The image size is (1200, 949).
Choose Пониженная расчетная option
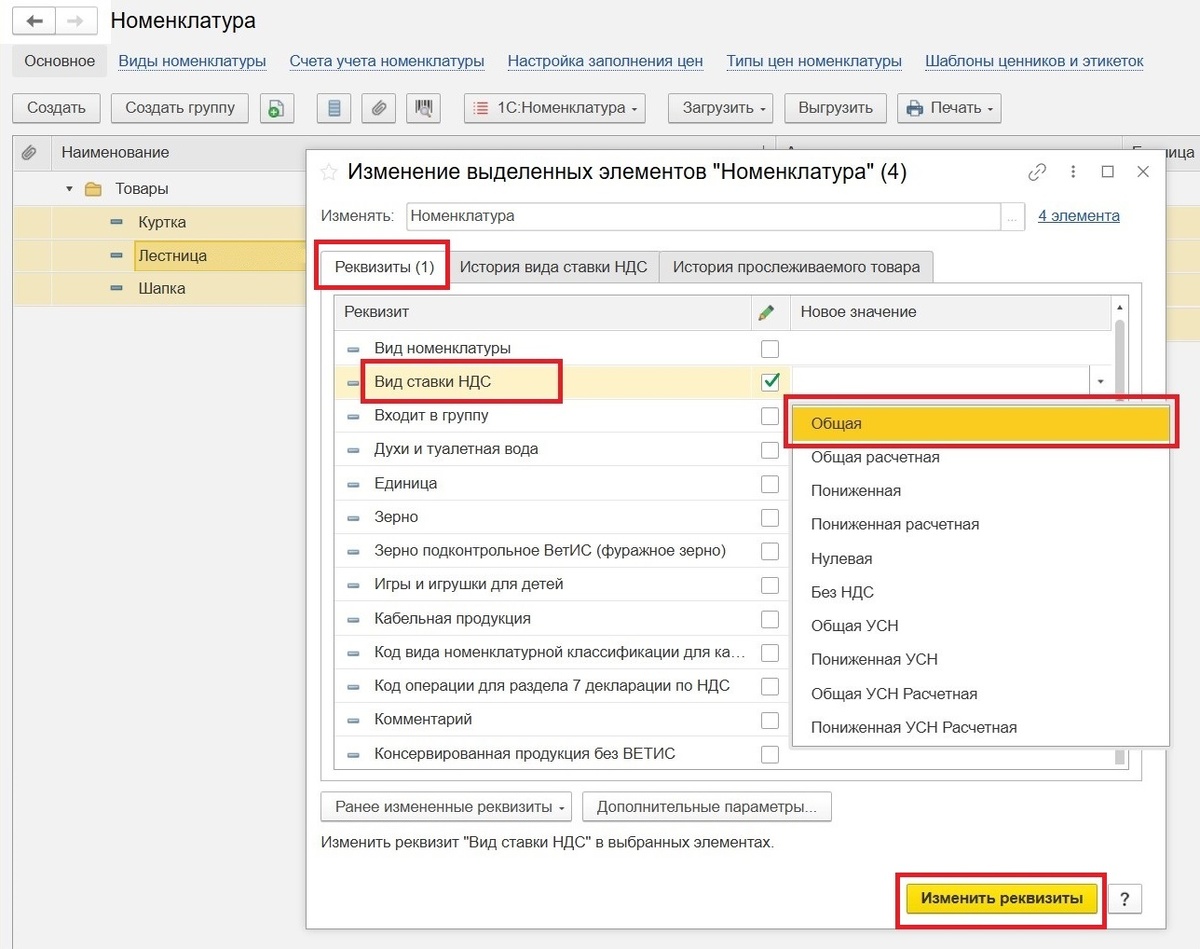(980, 525)
